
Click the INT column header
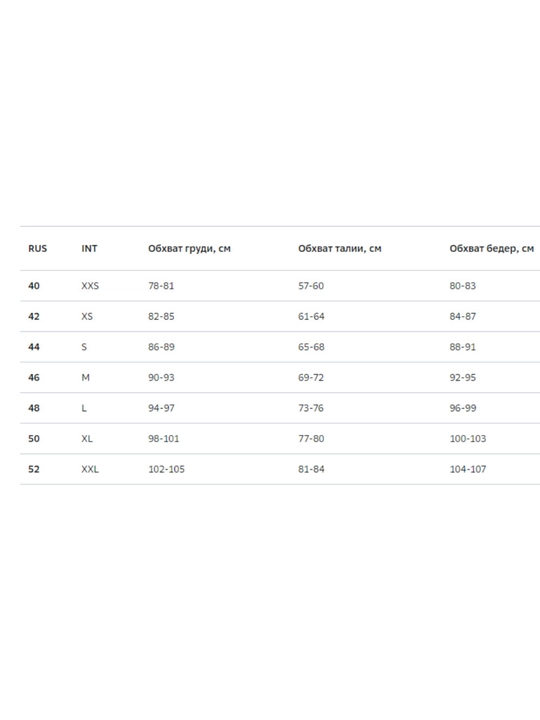pyautogui.click(x=89, y=248)
